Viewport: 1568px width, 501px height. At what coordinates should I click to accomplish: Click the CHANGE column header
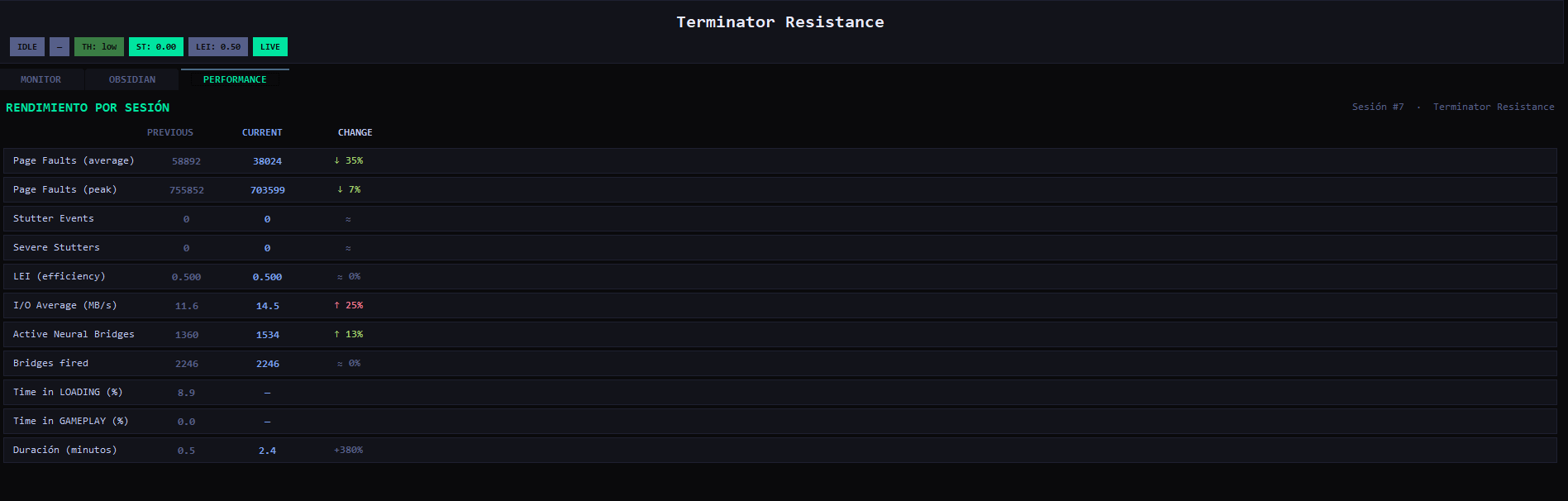pyautogui.click(x=355, y=132)
